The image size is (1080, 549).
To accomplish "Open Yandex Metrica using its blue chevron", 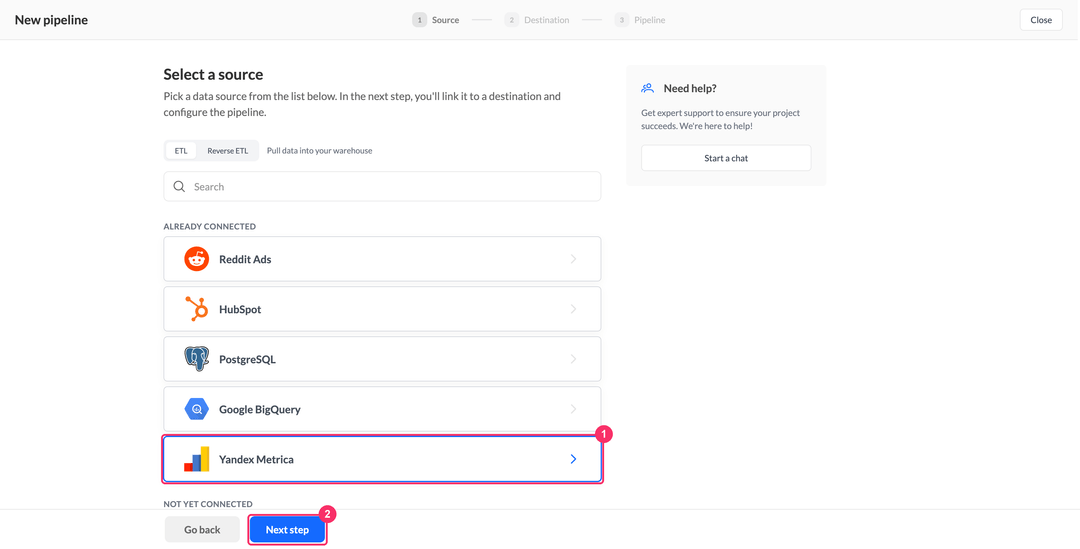I will click(573, 459).
